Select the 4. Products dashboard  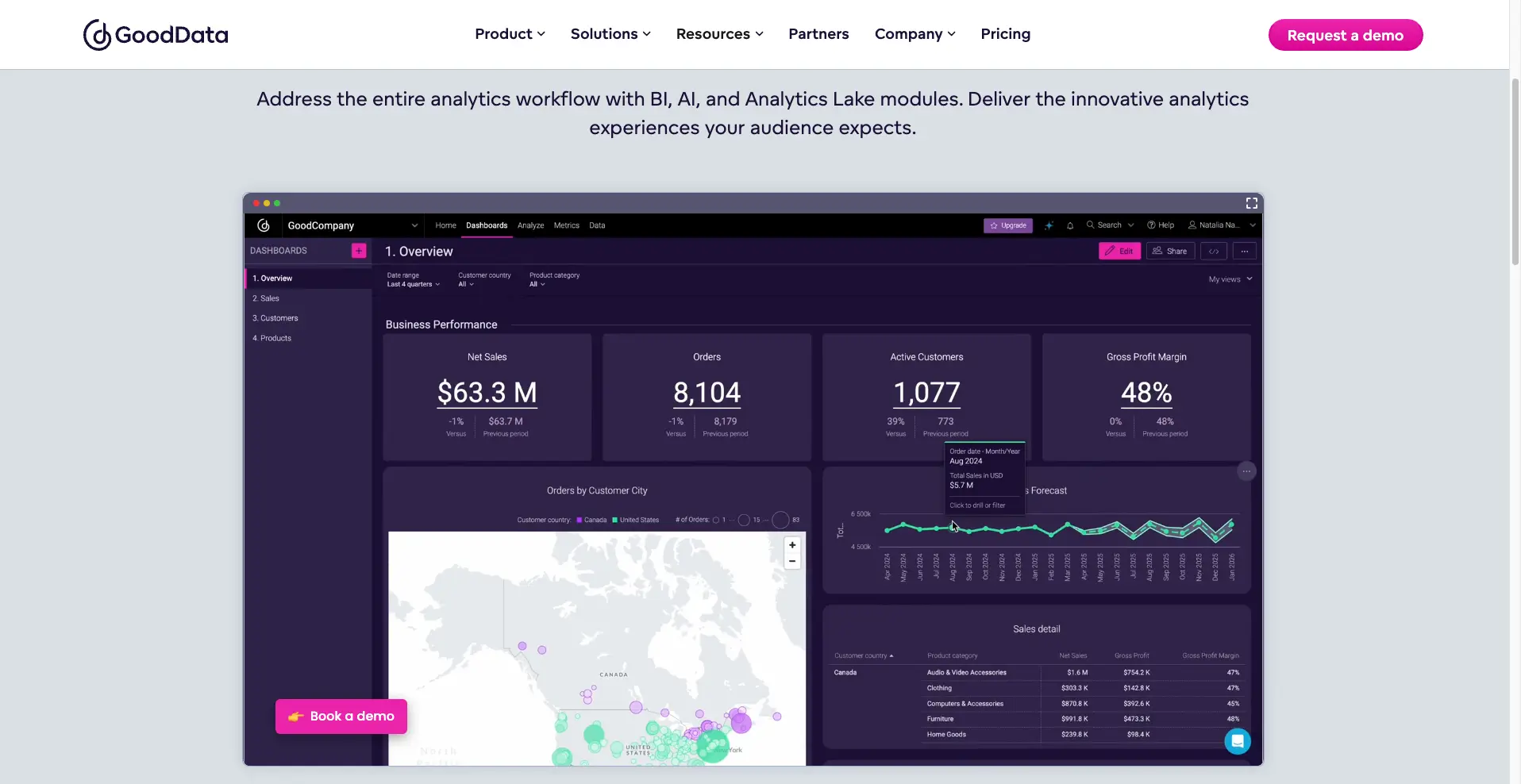pos(308,338)
